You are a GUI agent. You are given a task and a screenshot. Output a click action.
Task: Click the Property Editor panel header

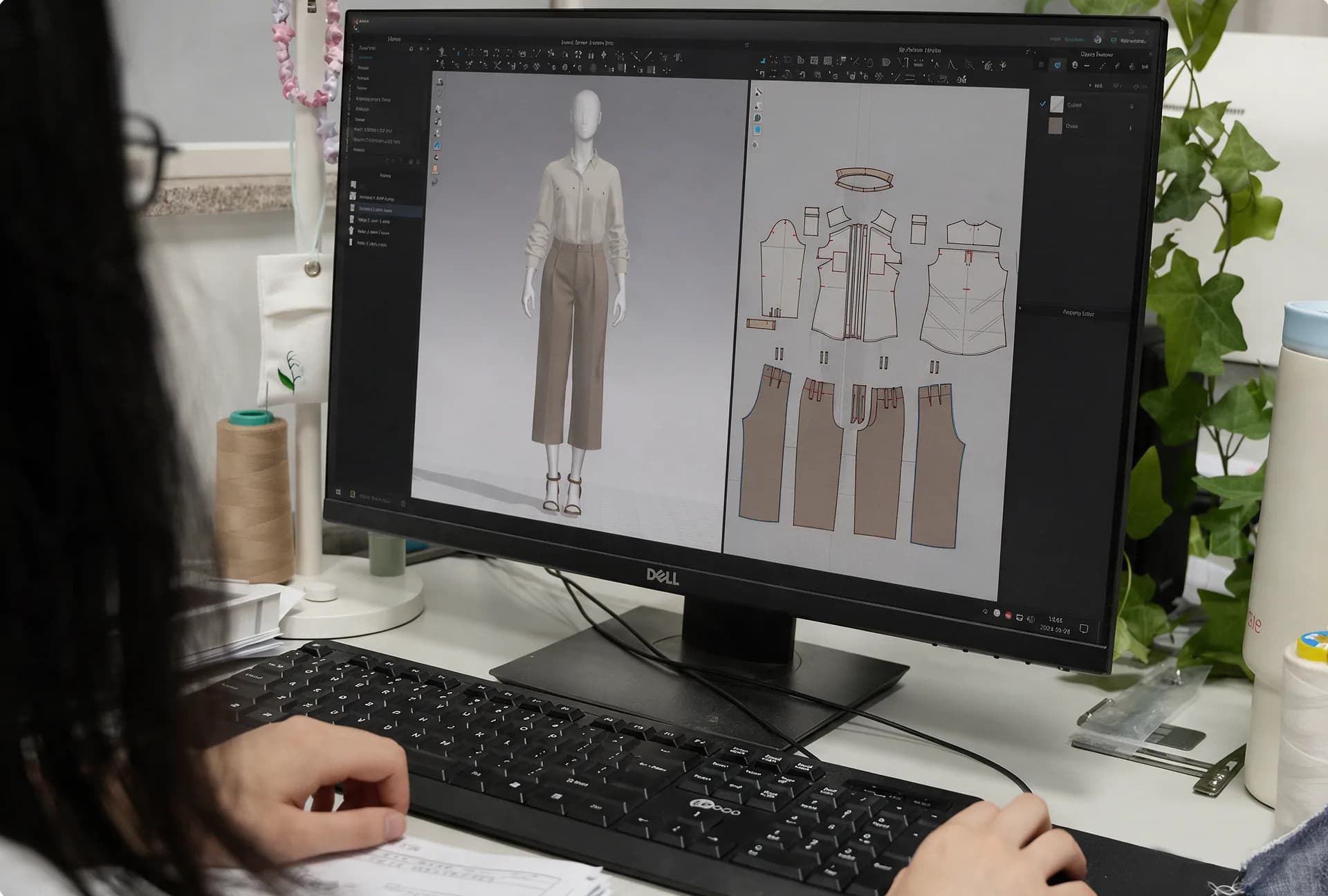tap(1078, 313)
